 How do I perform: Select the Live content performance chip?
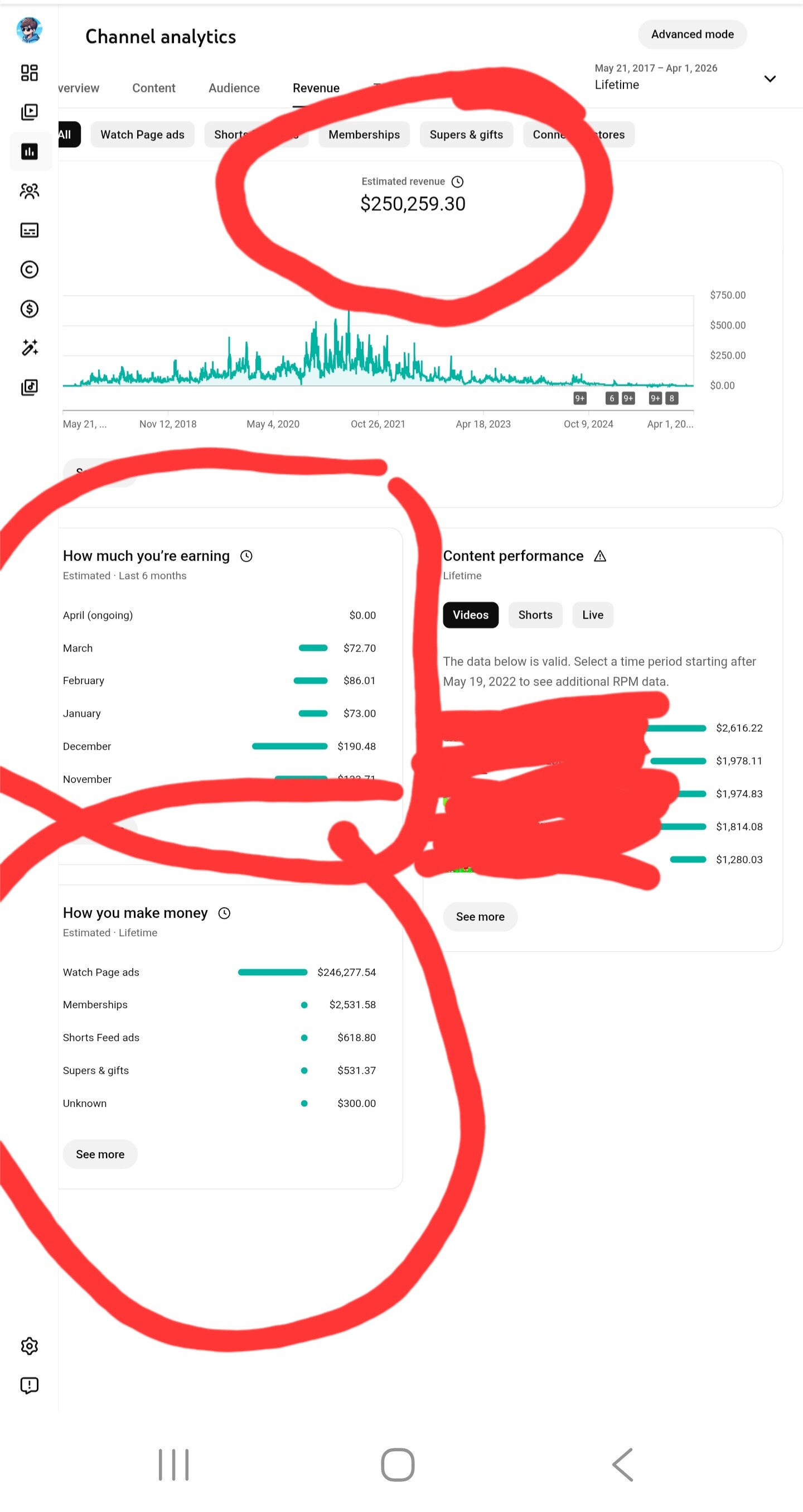pyautogui.click(x=592, y=614)
